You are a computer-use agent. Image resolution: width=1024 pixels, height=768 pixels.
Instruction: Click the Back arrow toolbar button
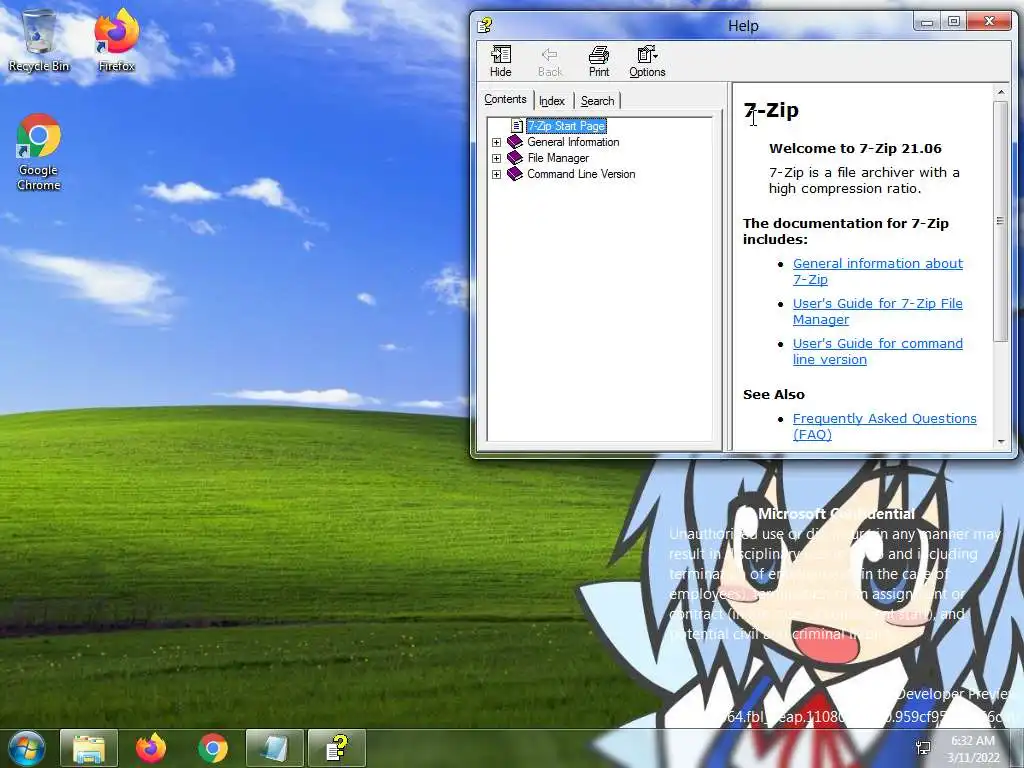point(550,61)
